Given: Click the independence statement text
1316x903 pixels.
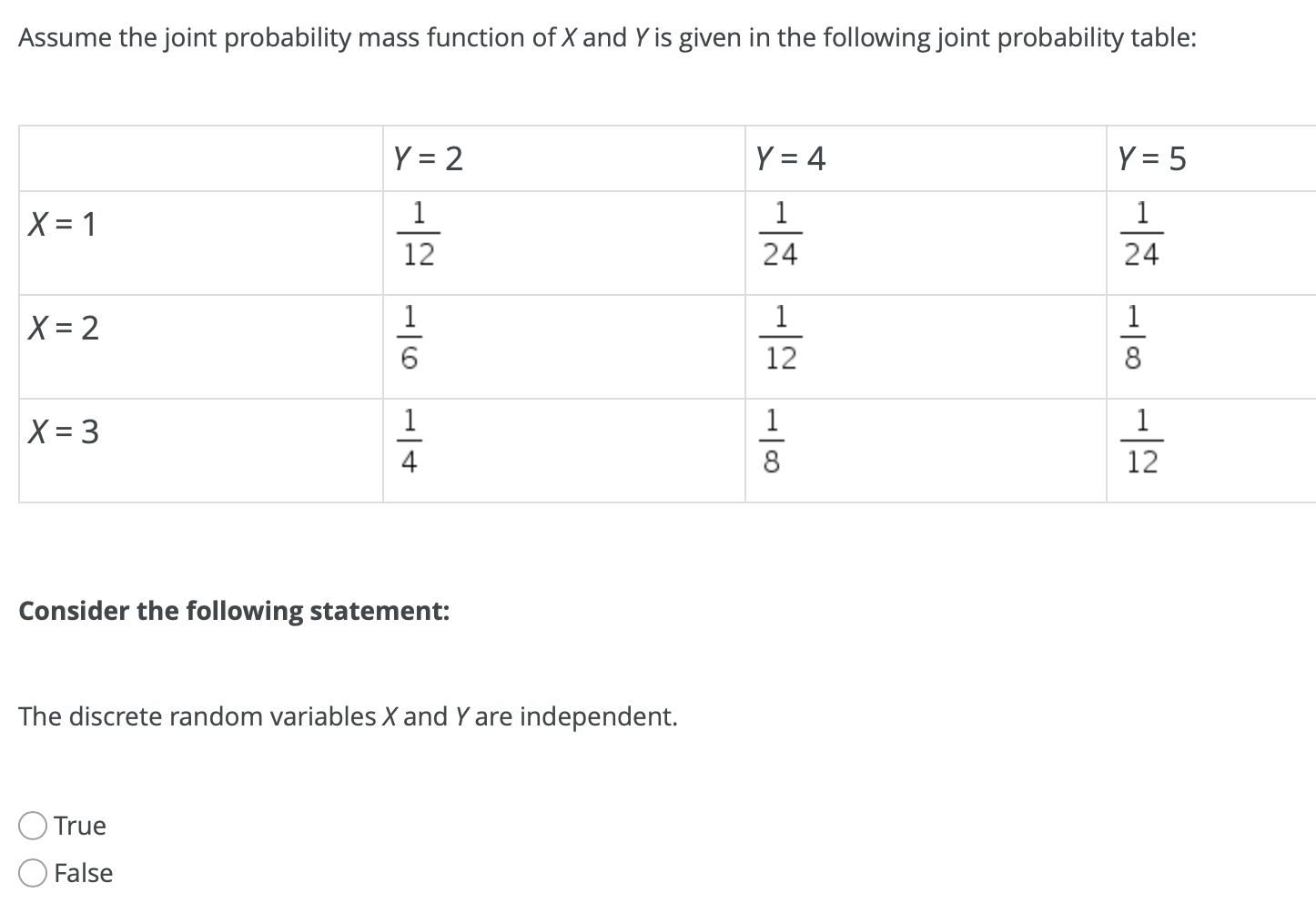Looking at the screenshot, I should click(349, 717).
